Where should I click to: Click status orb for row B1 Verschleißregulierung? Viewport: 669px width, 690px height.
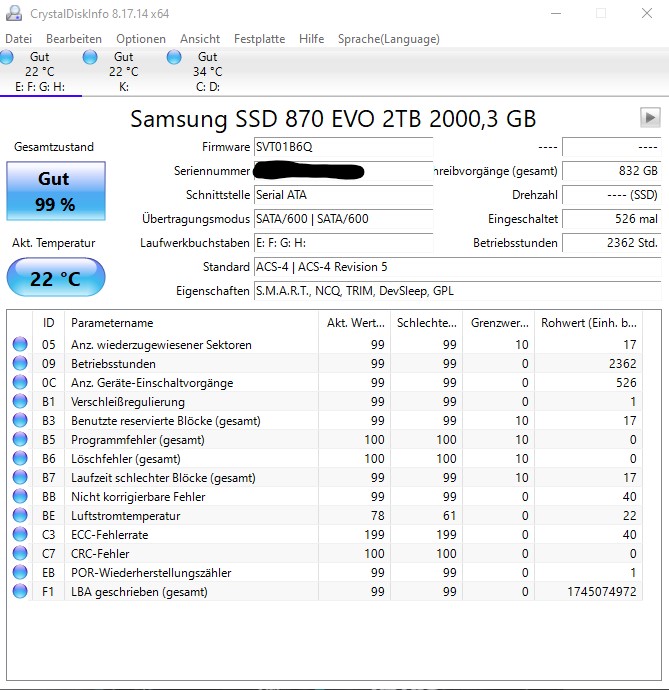pyautogui.click(x=20, y=401)
